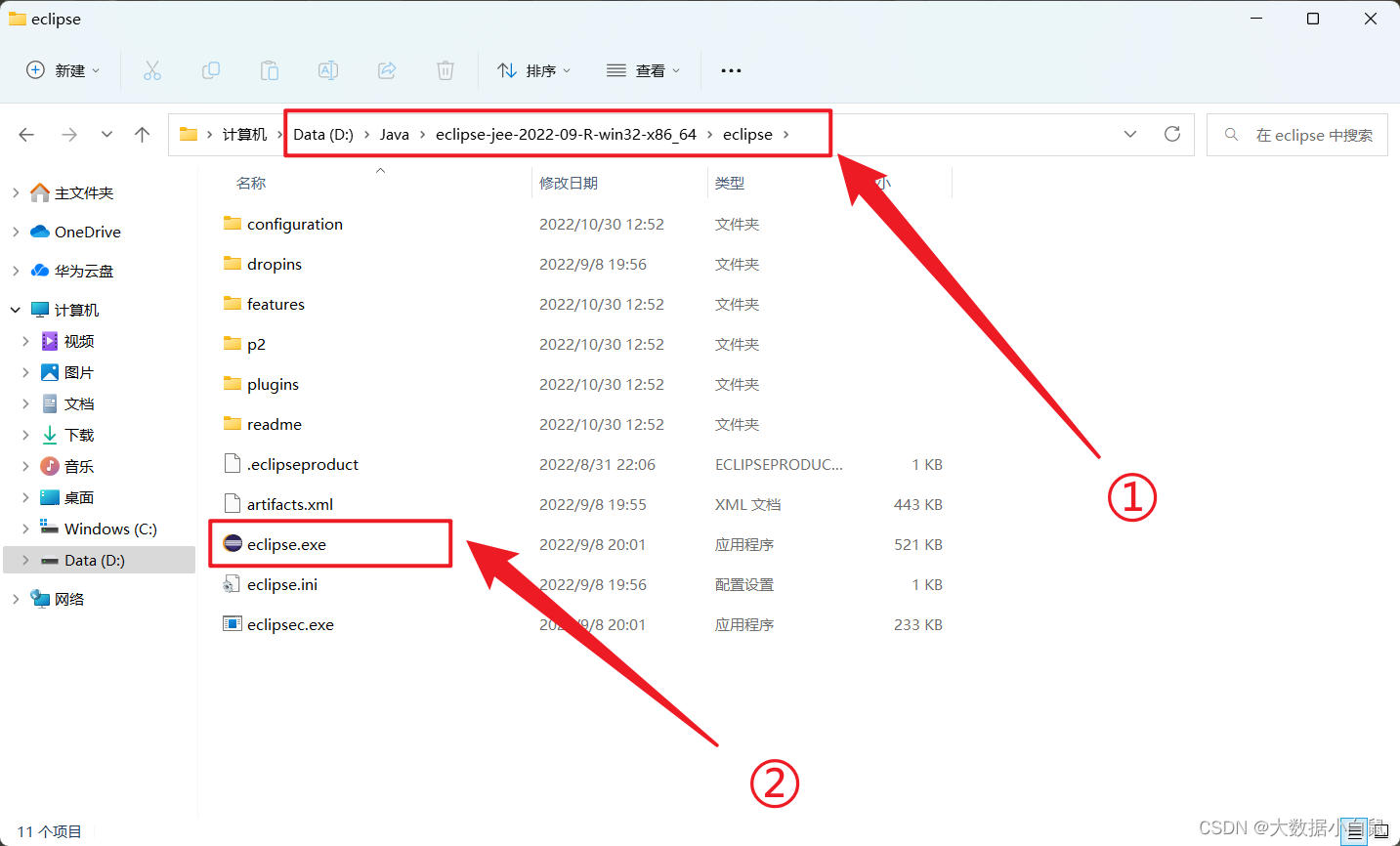Select Data (D:) drive in navigation pane
Image resolution: width=1400 pixels, height=846 pixels.
tap(95, 560)
